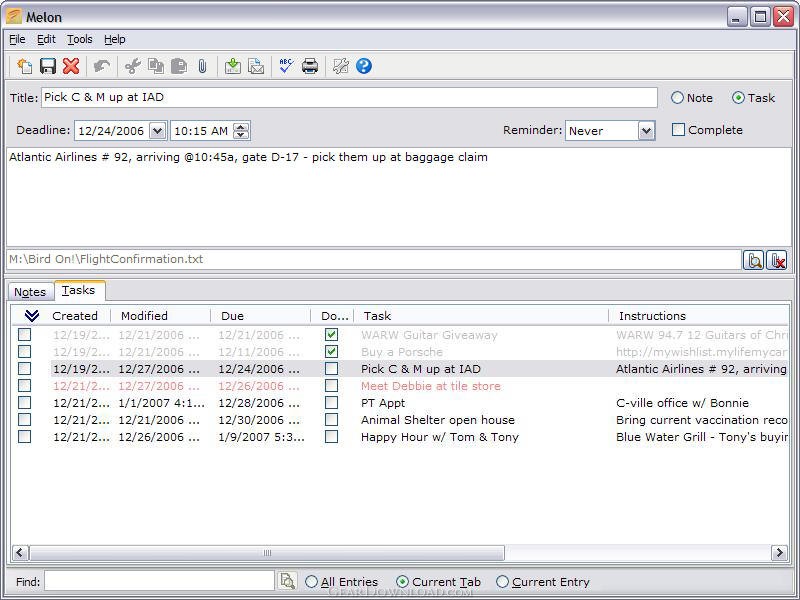The width and height of the screenshot is (800, 600).
Task: Click the double-chevron column header
Action: coord(32,316)
